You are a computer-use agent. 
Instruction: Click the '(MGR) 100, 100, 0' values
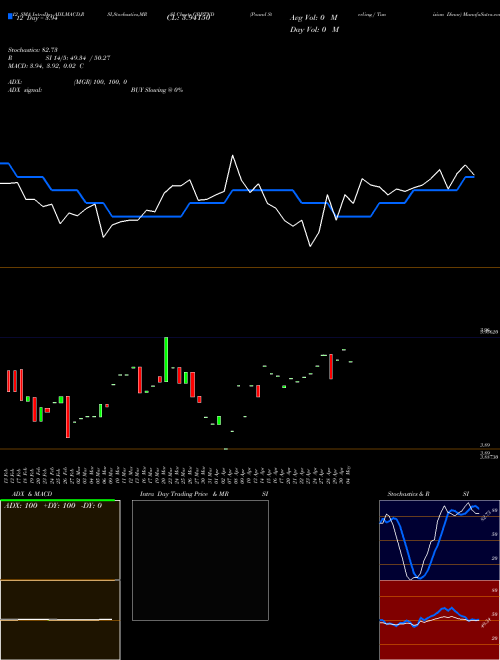pos(101,82)
